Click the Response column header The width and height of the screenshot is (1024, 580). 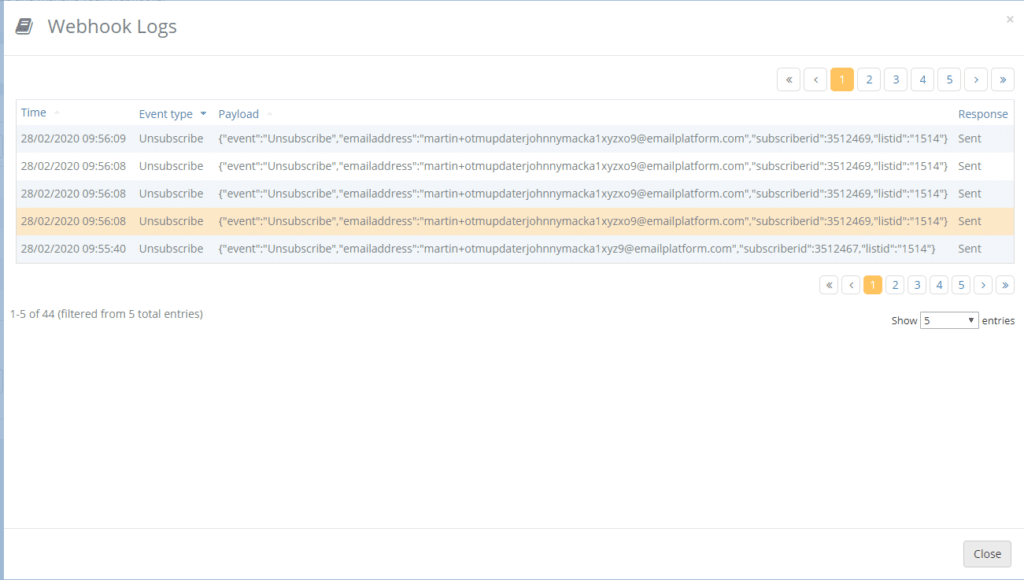pyautogui.click(x=983, y=114)
